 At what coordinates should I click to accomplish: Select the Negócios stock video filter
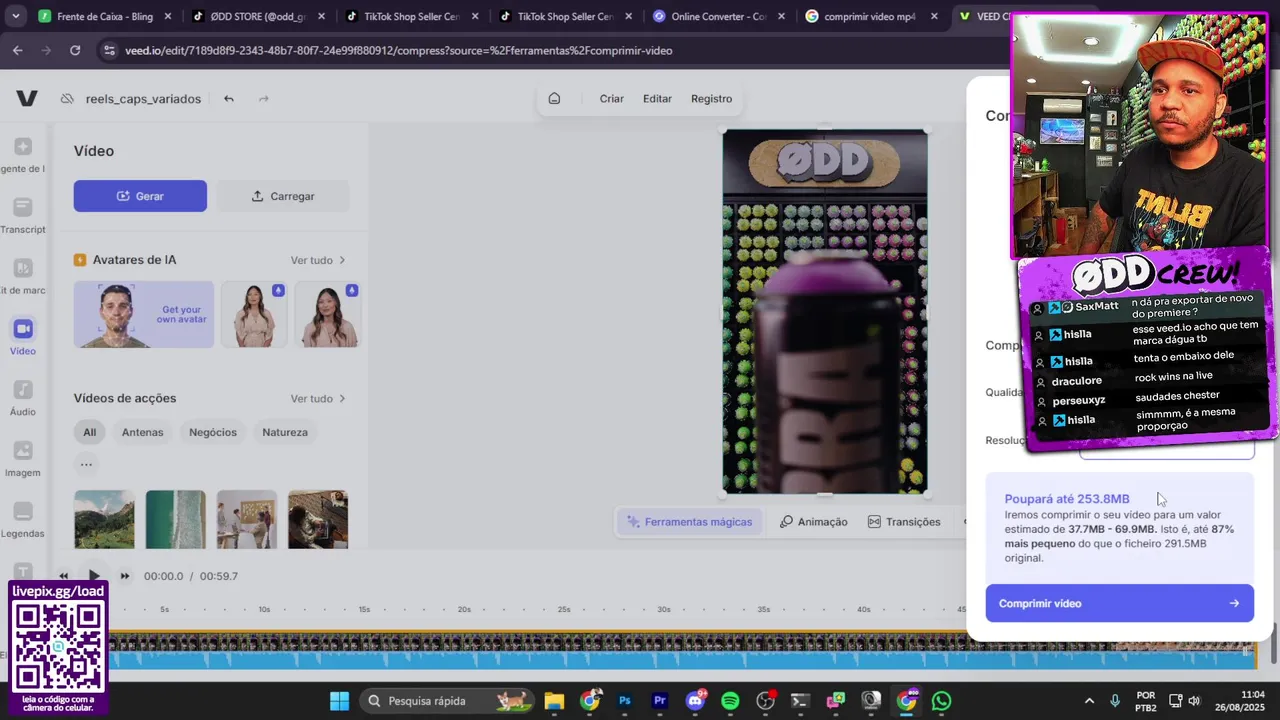tap(213, 432)
